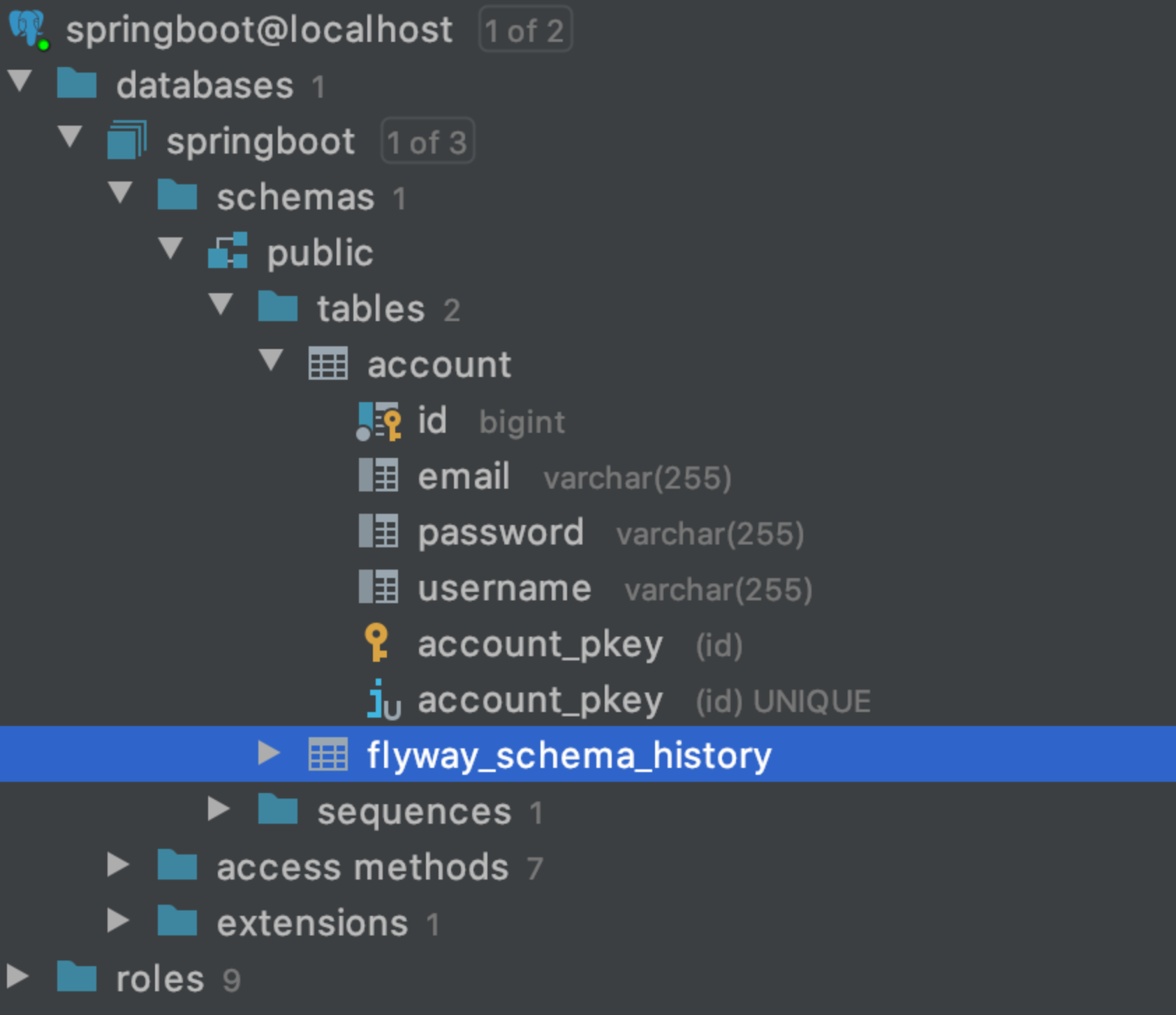Click the gold key icon of account_pkey
The height and width of the screenshot is (1015, 1176).
377,642
